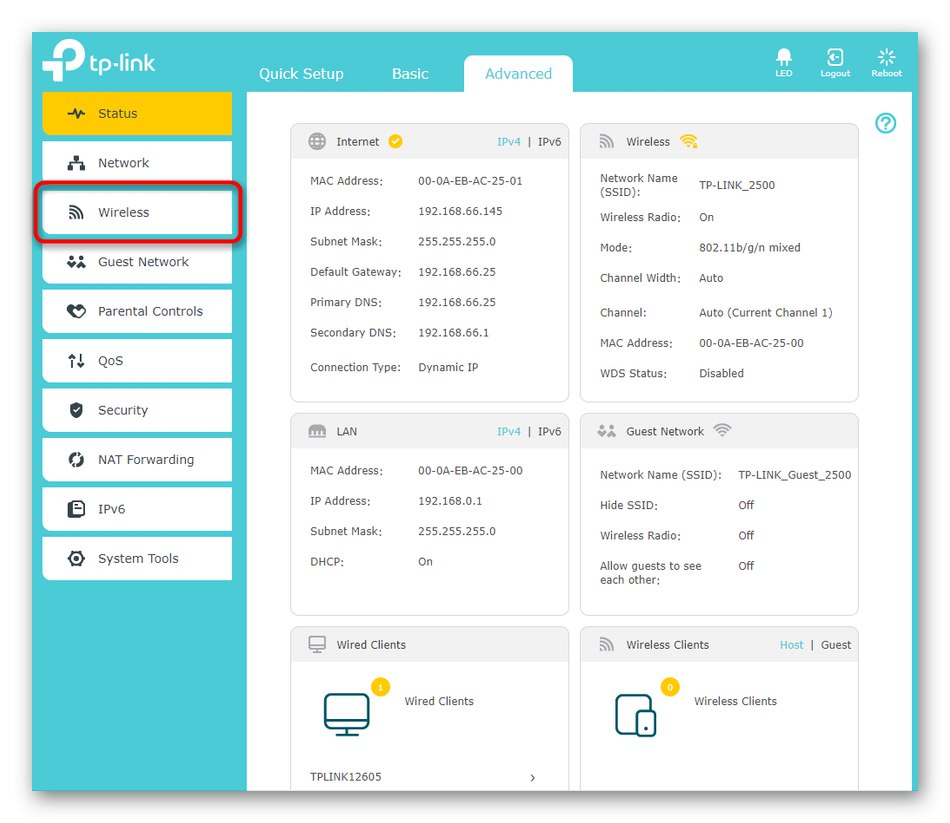Click guest SSID TP-LINK_Guest_2500
This screenshot has width=950, height=823.
(x=794, y=475)
